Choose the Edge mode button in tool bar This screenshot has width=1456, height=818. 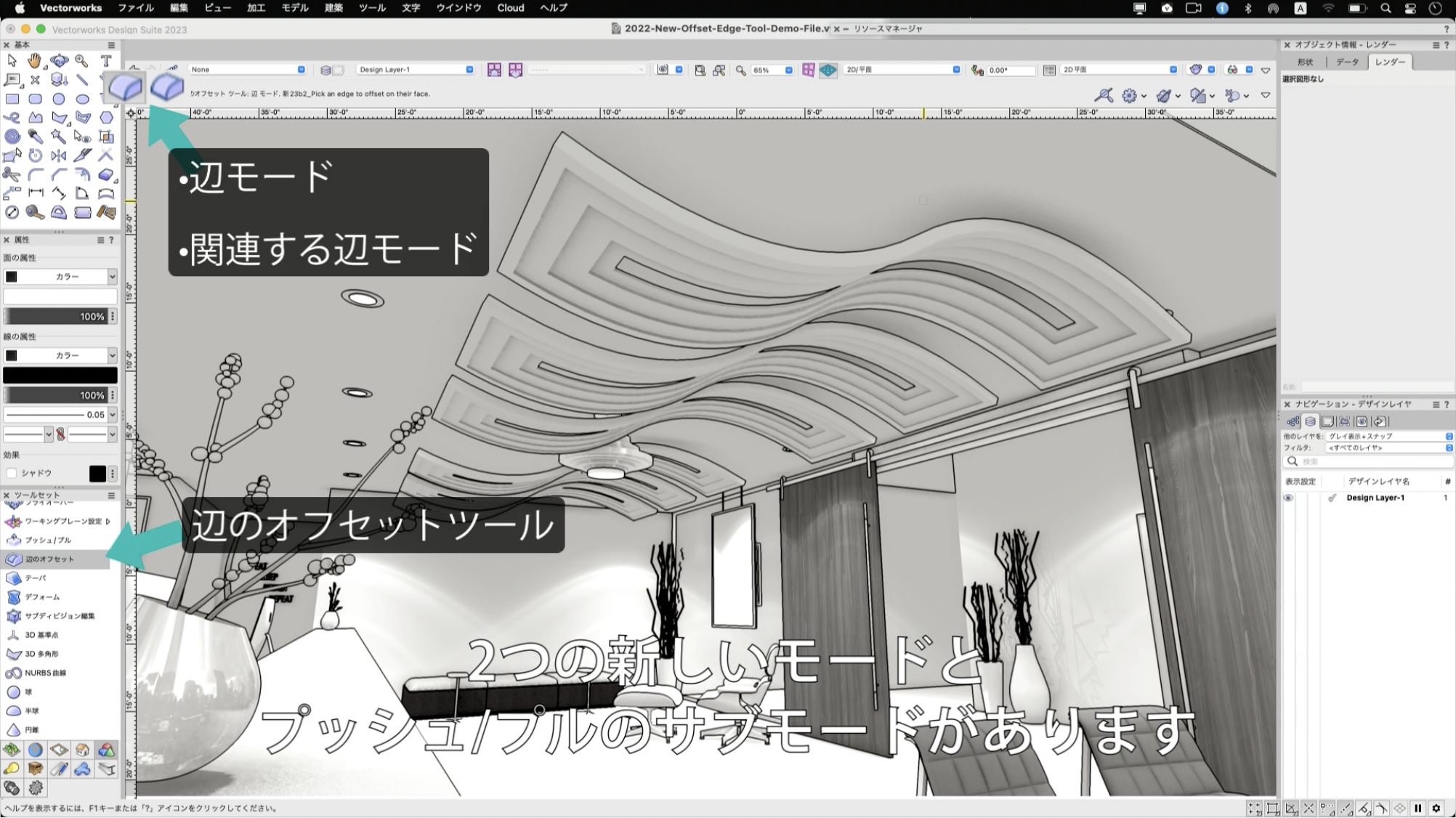pos(126,87)
